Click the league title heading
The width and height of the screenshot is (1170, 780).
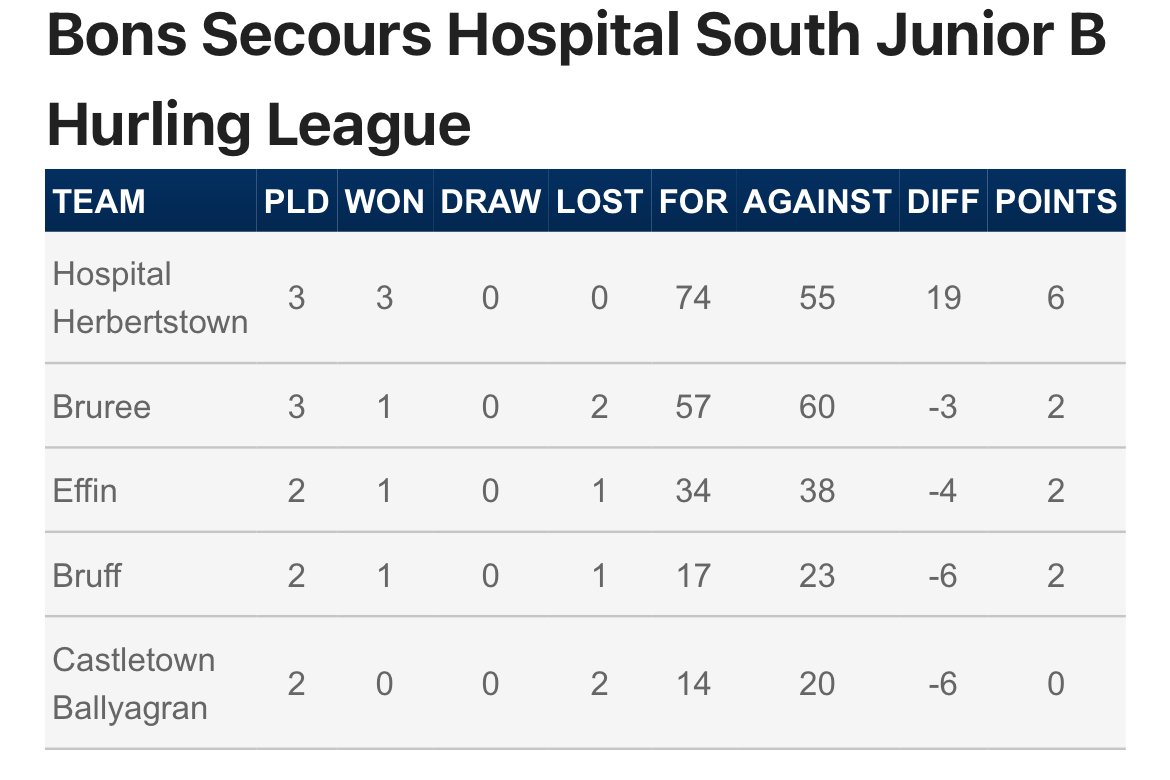coord(576,78)
